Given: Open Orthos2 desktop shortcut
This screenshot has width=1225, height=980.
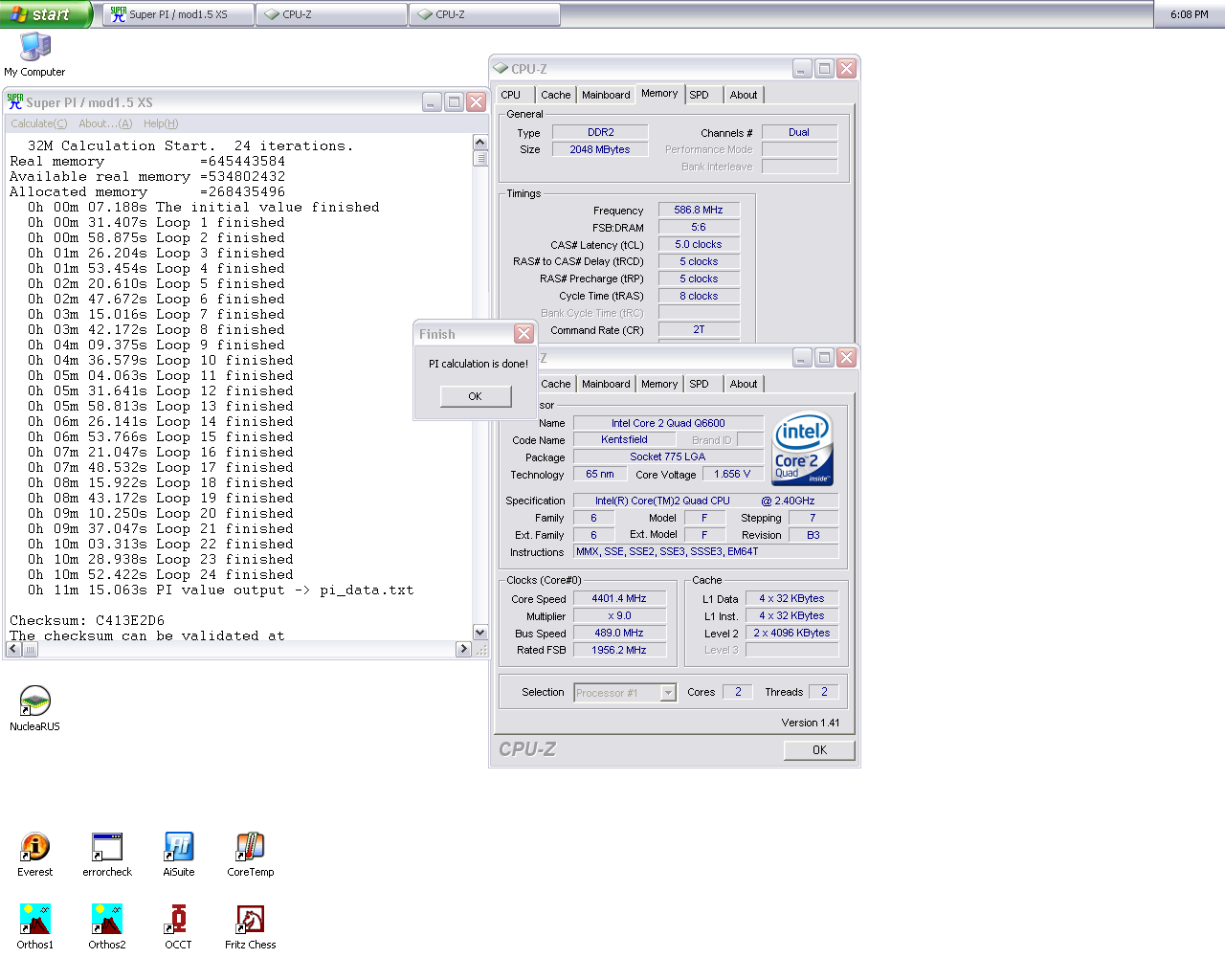Looking at the screenshot, I should coord(107,926).
